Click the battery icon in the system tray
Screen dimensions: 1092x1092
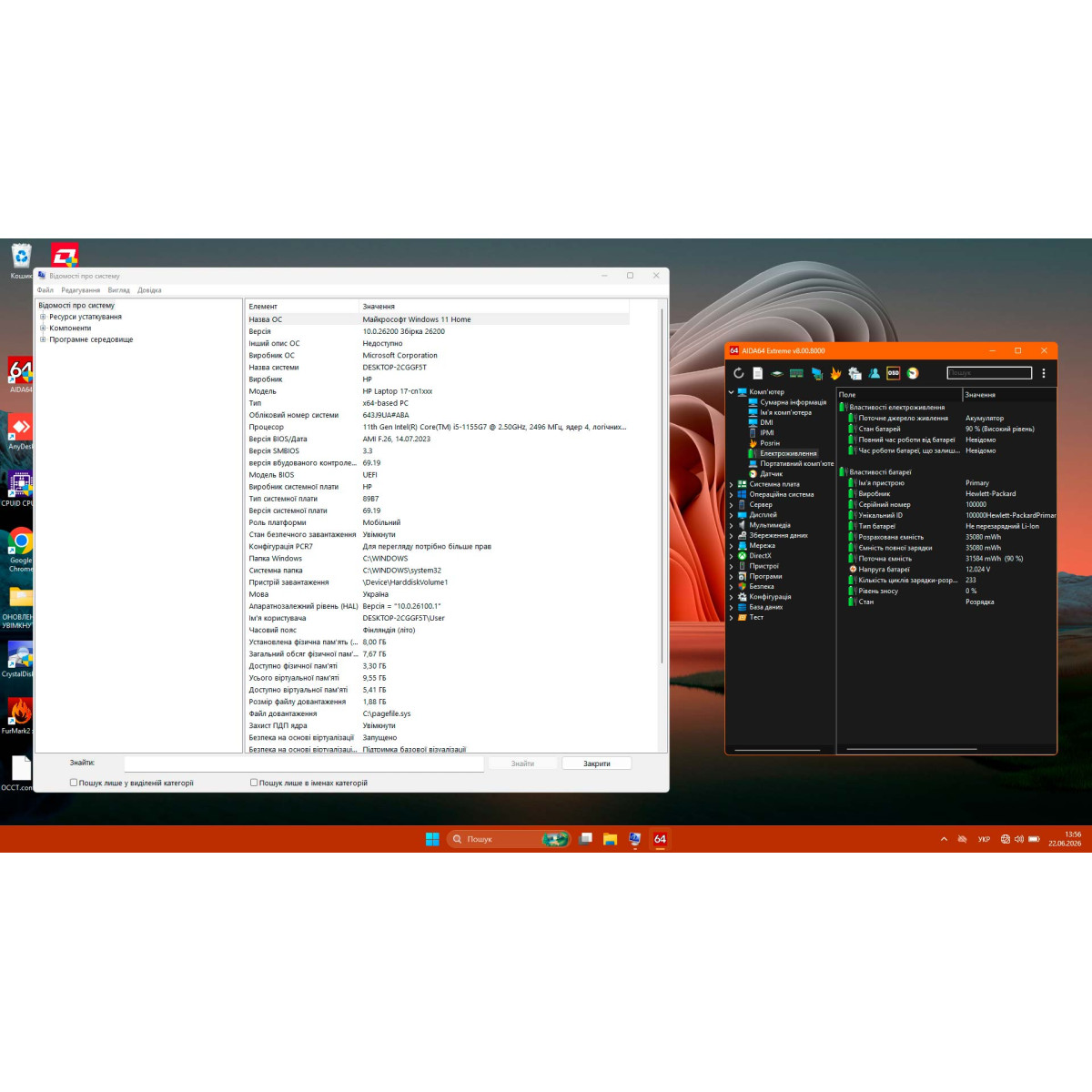click(x=1034, y=839)
